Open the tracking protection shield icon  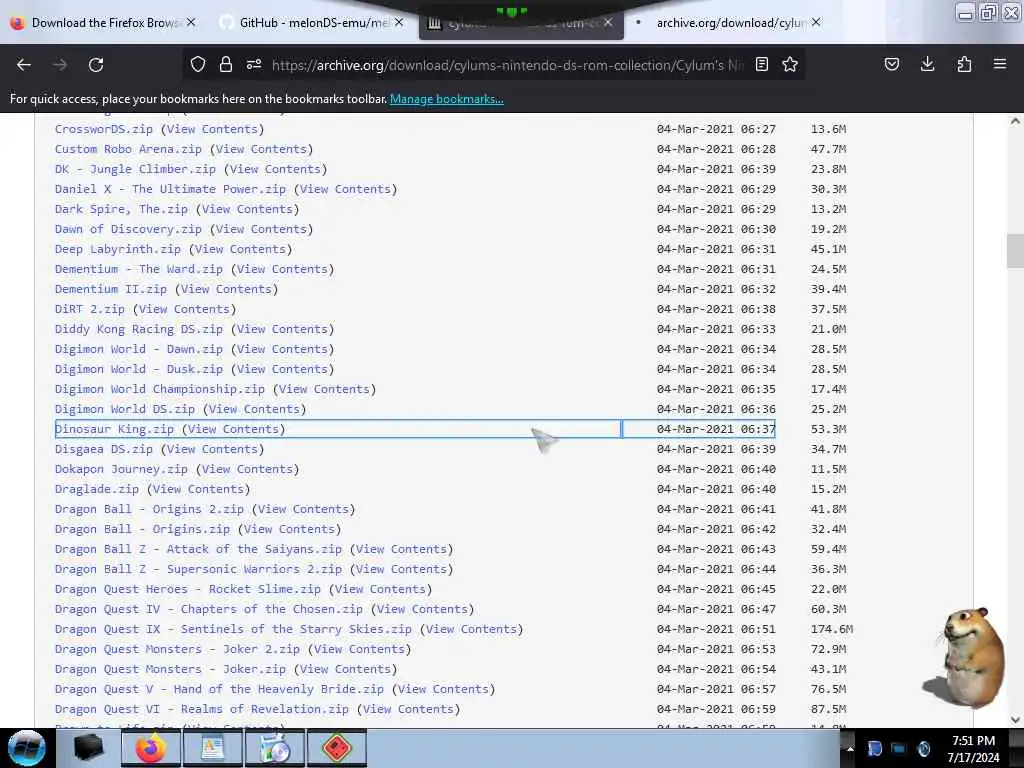(198, 65)
